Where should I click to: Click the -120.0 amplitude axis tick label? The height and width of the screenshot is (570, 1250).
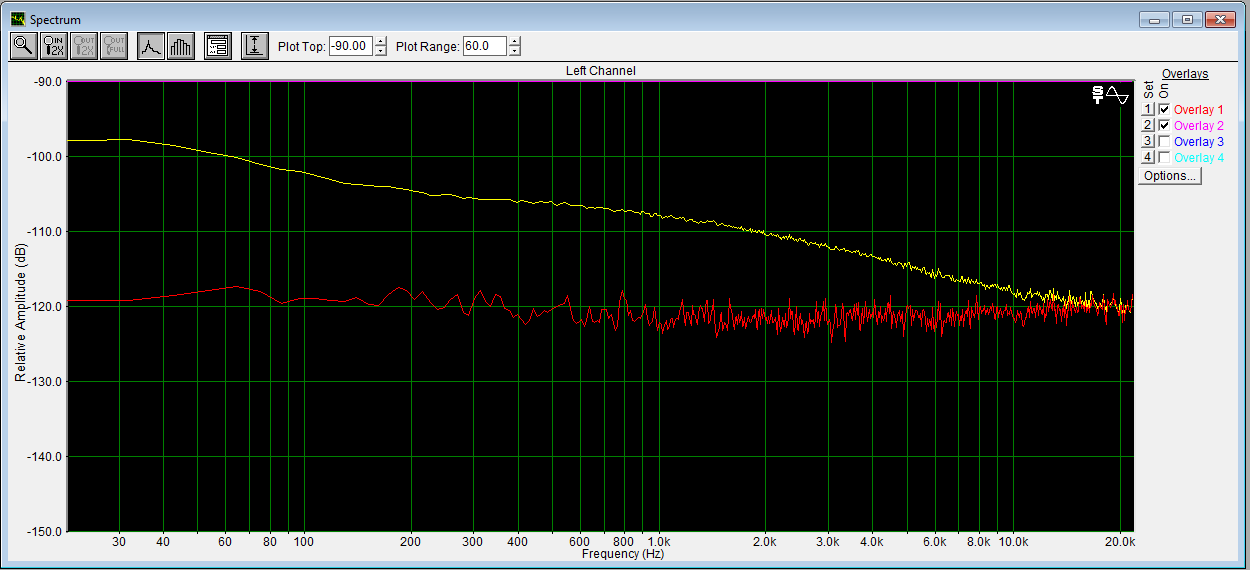pos(47,306)
